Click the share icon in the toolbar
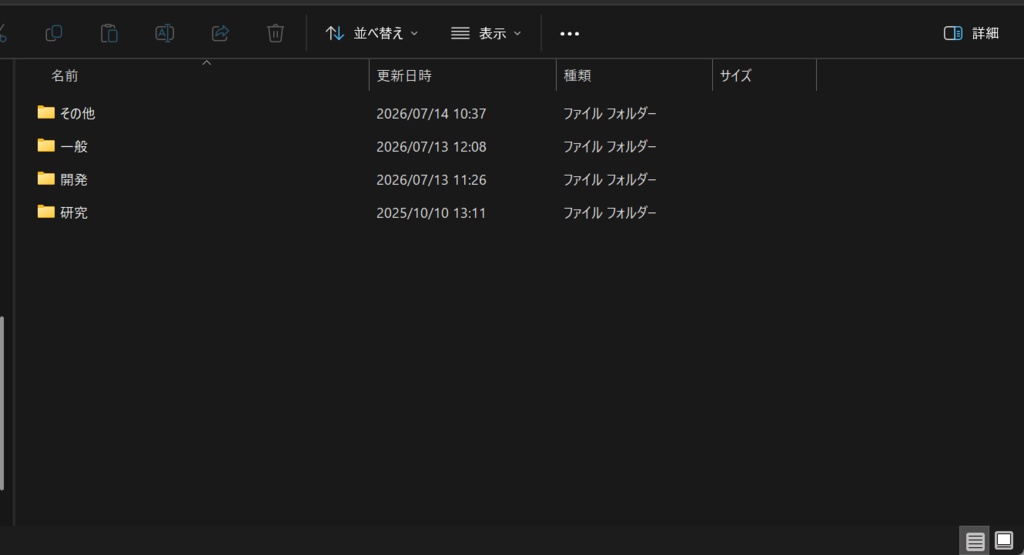 [220, 33]
